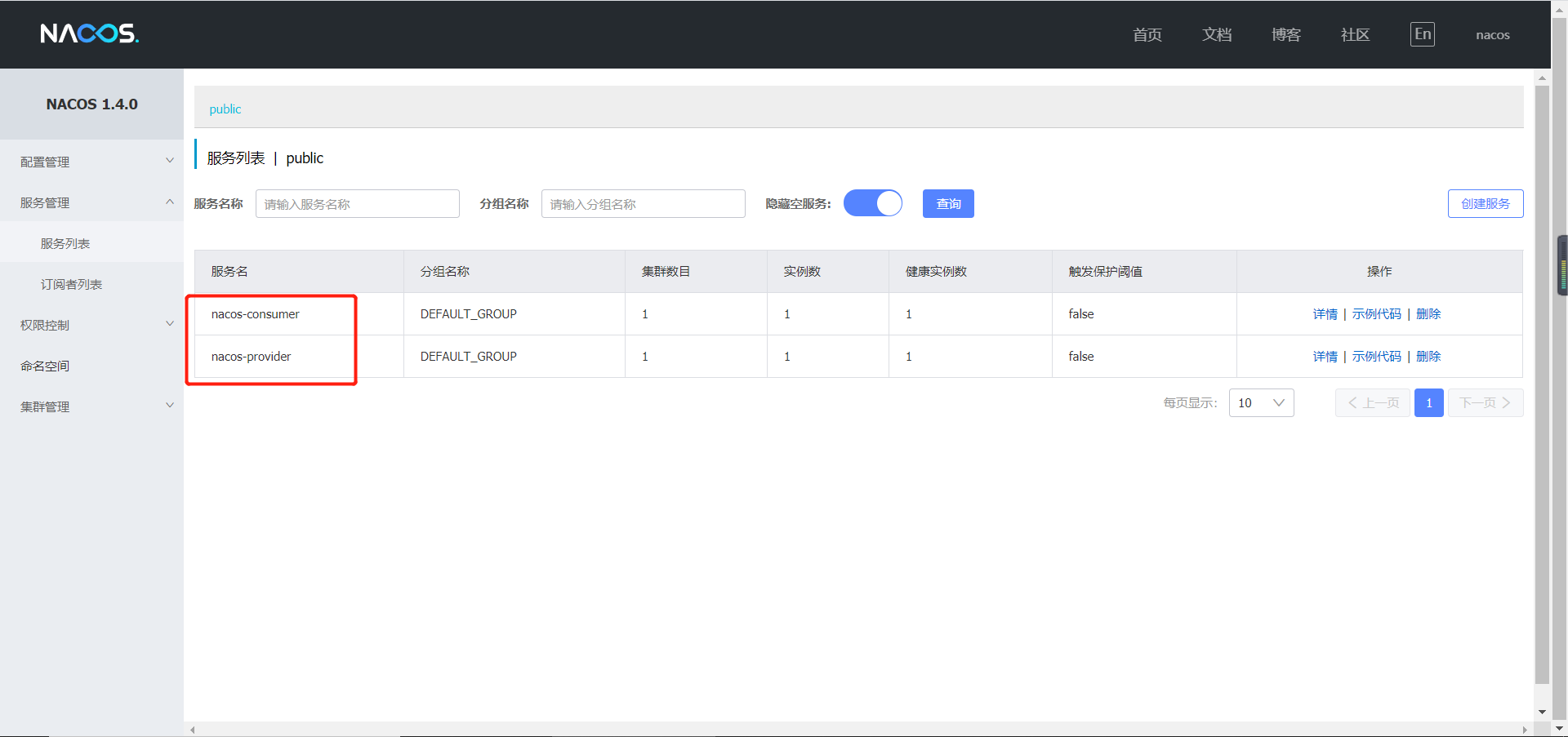Open 服务列表 in the sidebar
The height and width of the screenshot is (737, 1568).
coord(65,243)
